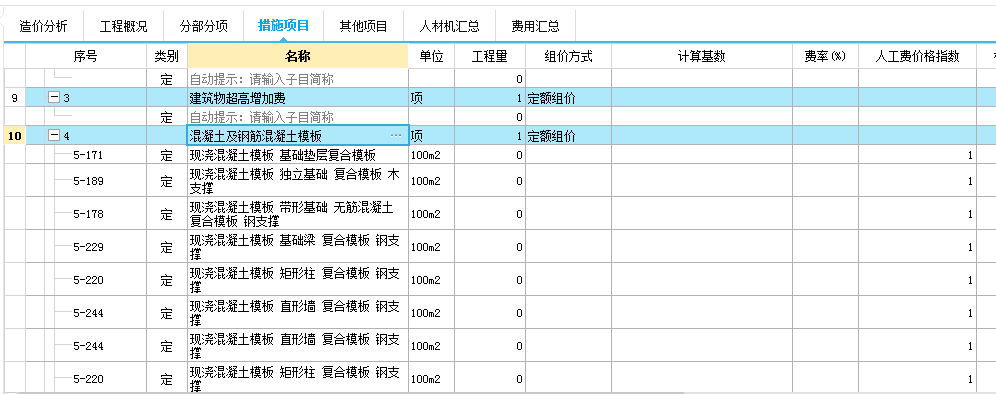Click the 费率(%) column header
The image size is (996, 394).
click(825, 57)
